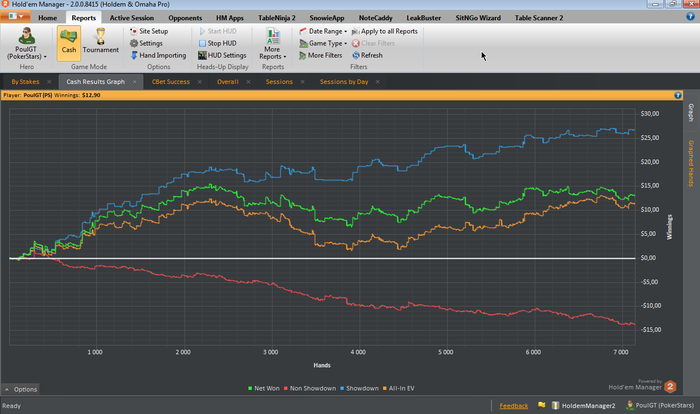Close the CBet Success tab

point(200,82)
